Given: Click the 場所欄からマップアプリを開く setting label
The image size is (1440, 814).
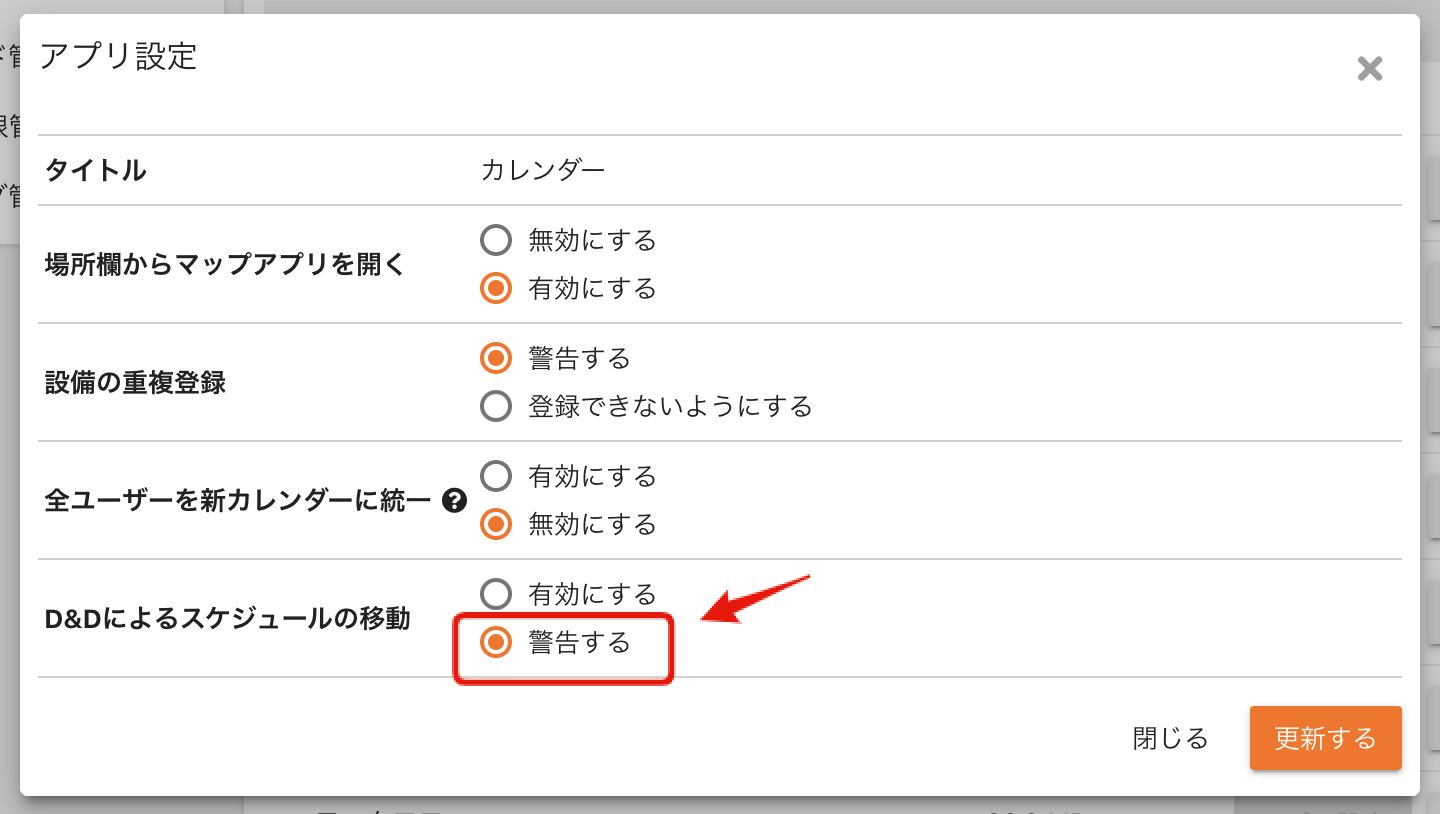Looking at the screenshot, I should [x=225, y=265].
